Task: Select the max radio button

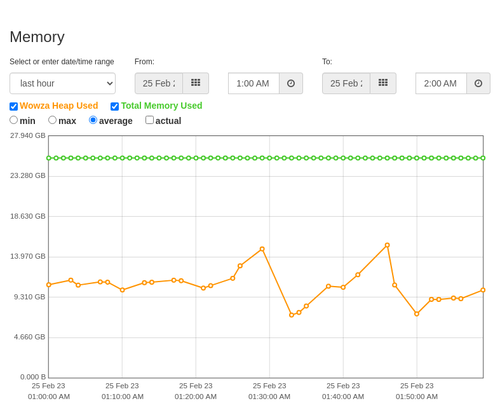Action: [x=52, y=120]
